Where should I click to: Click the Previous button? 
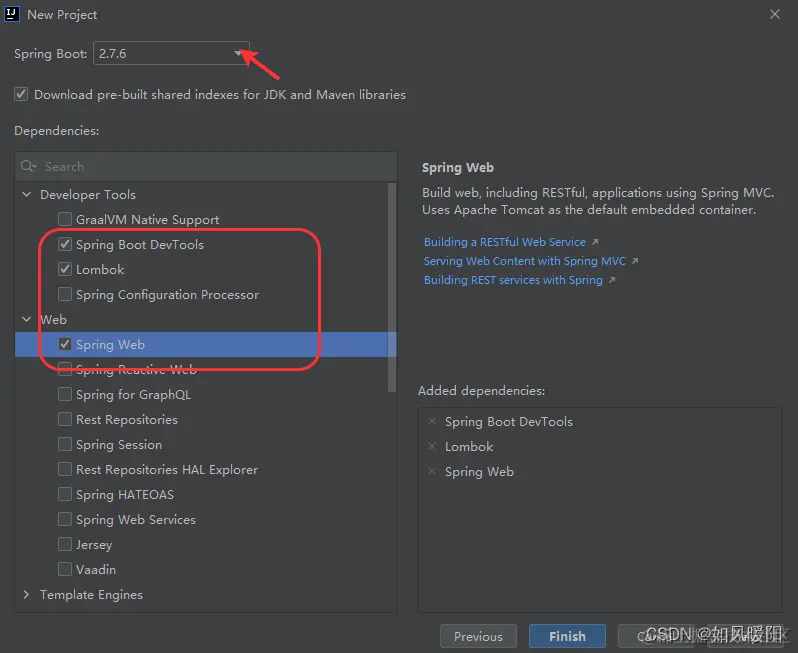tap(478, 636)
